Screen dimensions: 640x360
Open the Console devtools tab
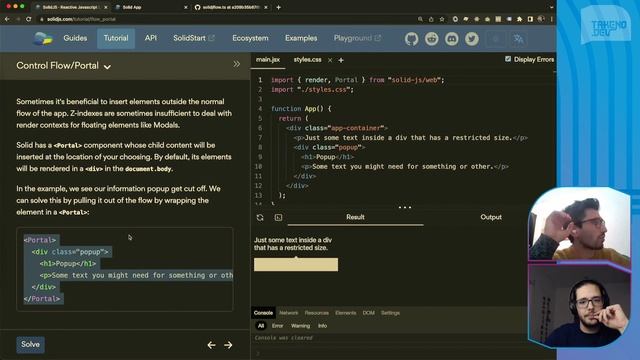(x=263, y=313)
